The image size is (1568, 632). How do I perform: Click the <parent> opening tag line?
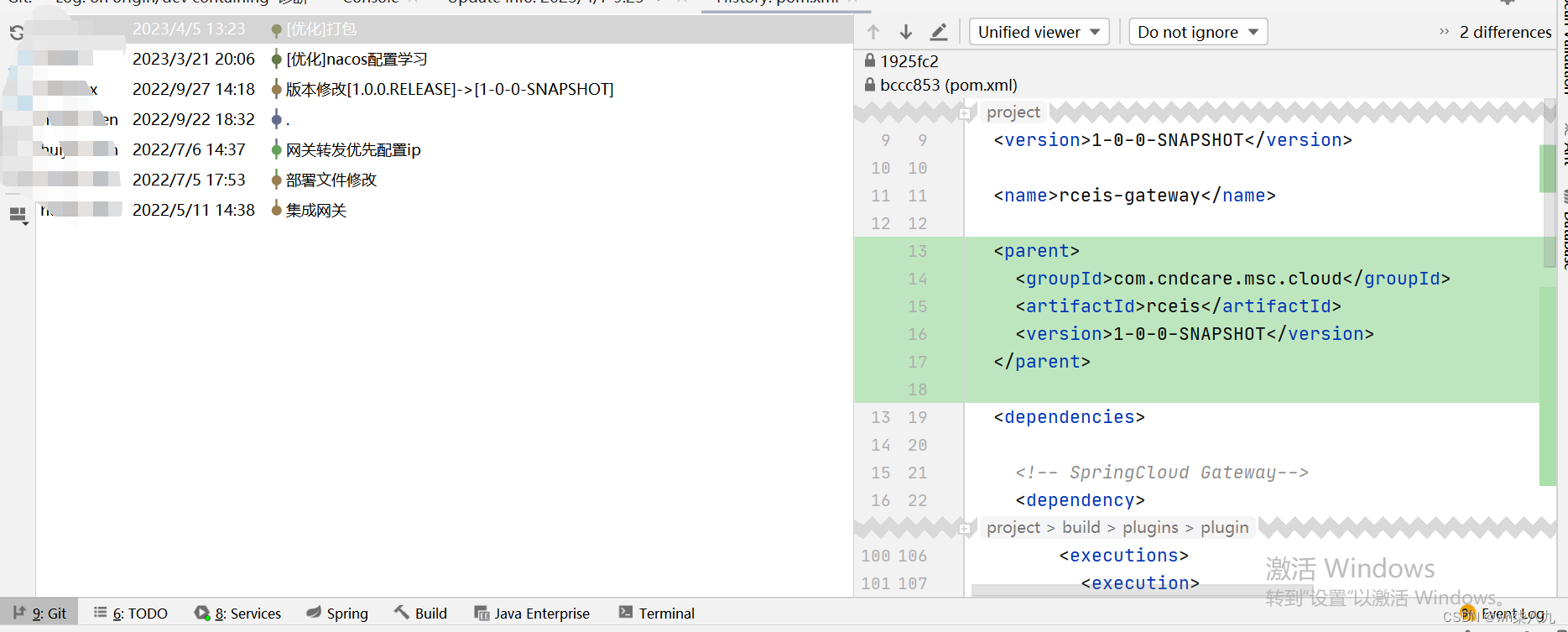pyautogui.click(x=1036, y=251)
